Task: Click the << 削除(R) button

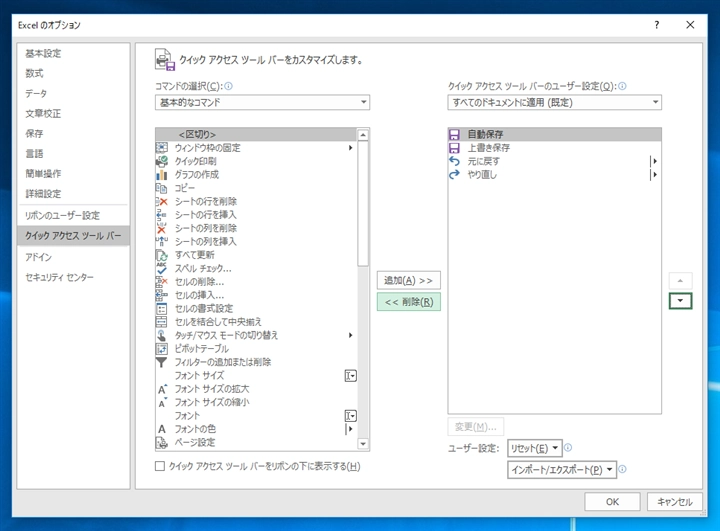Action: pos(409,302)
